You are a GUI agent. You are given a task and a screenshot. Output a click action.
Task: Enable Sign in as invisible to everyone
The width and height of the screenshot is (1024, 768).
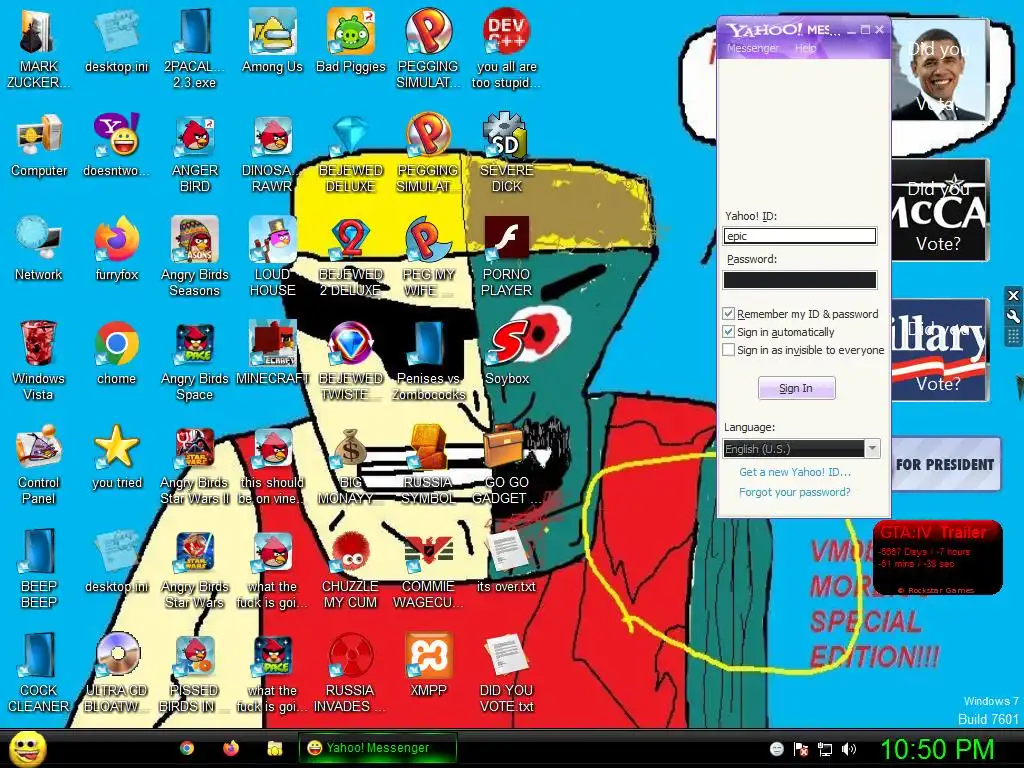729,350
